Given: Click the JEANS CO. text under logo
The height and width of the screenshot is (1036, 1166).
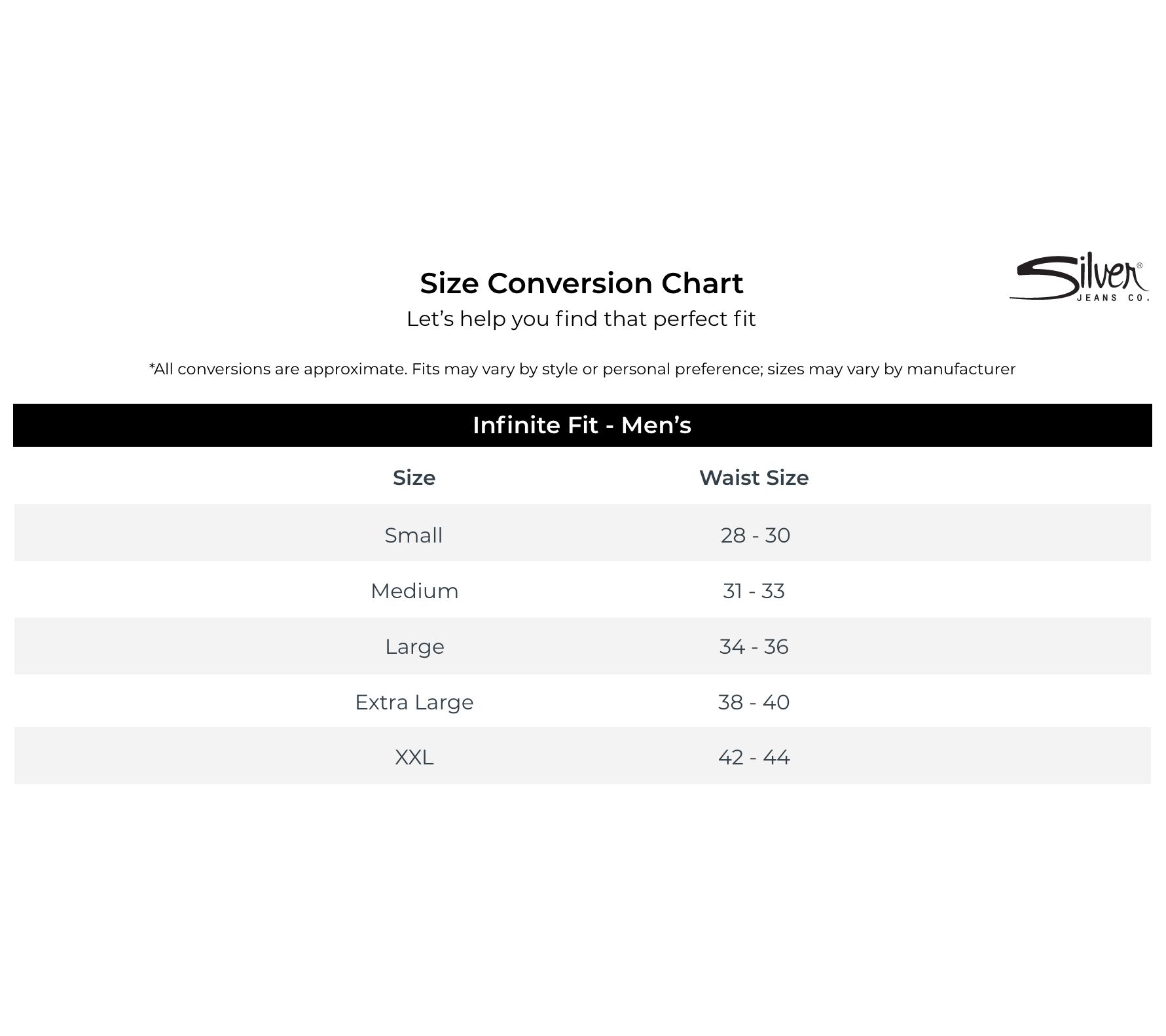Looking at the screenshot, I should [x=1112, y=298].
